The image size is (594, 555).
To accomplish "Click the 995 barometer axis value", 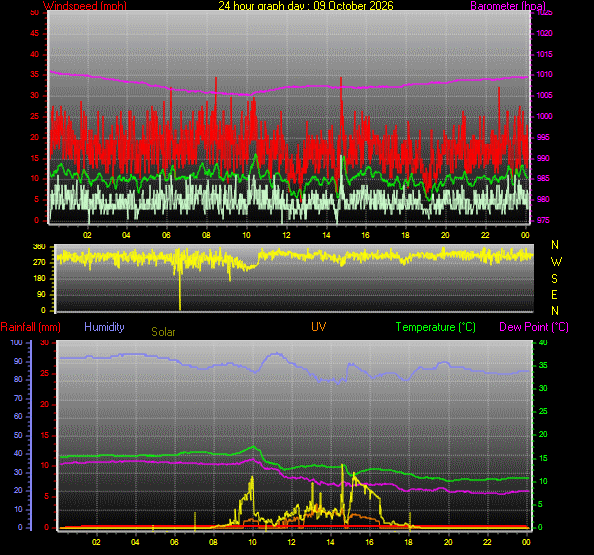I will (x=543, y=137).
